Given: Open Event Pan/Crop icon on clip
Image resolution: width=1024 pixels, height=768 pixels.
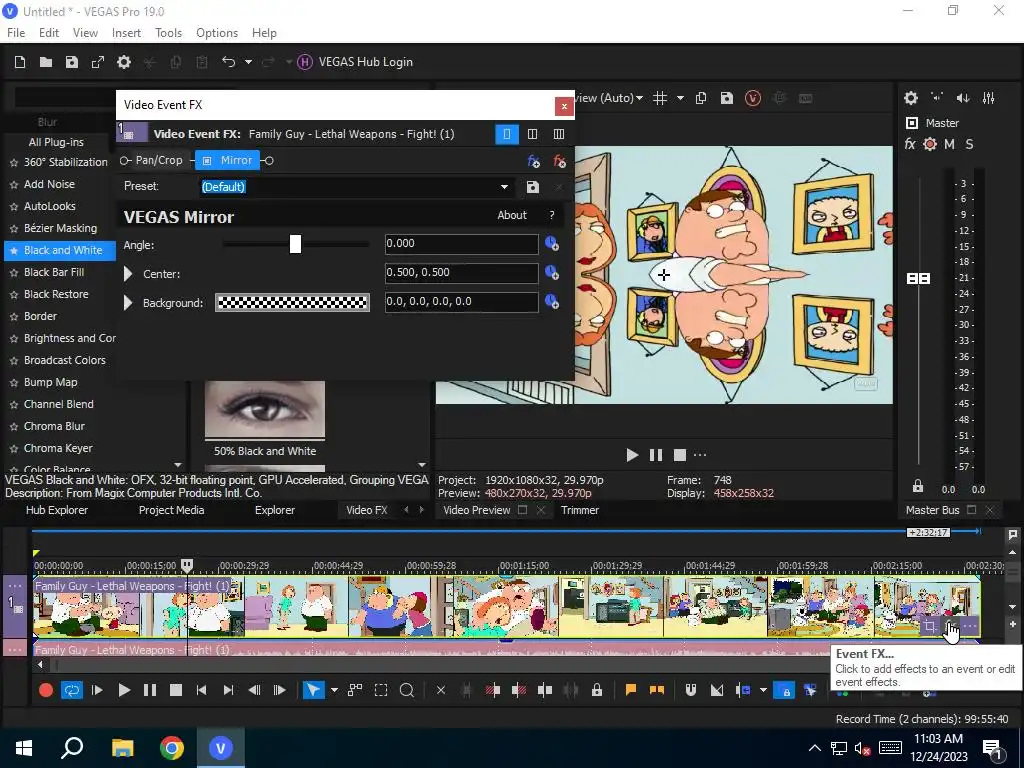Looking at the screenshot, I should pos(929,627).
